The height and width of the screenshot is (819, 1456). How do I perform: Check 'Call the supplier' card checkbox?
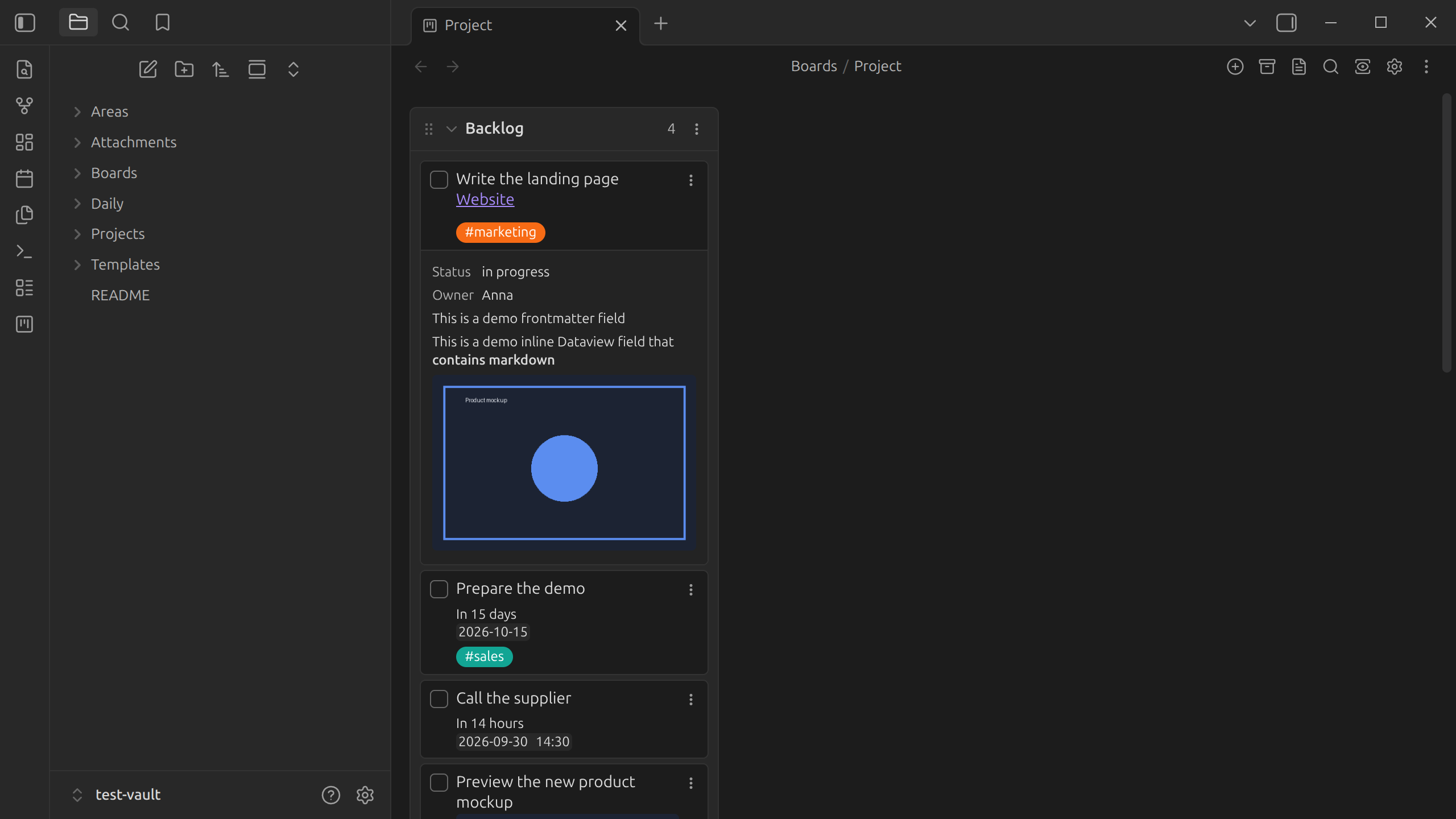pos(439,699)
